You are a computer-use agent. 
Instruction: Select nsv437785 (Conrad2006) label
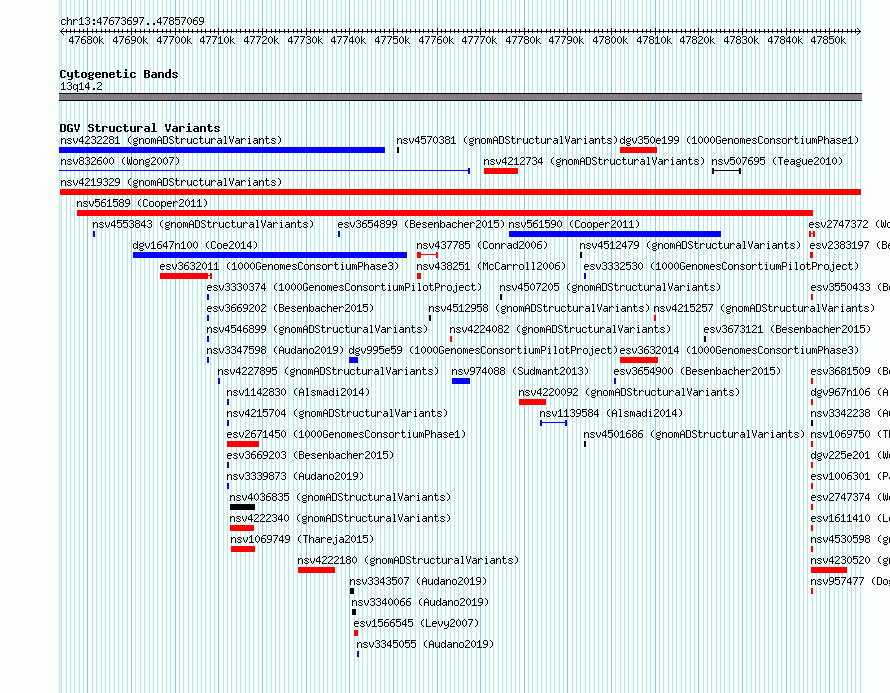(482, 245)
